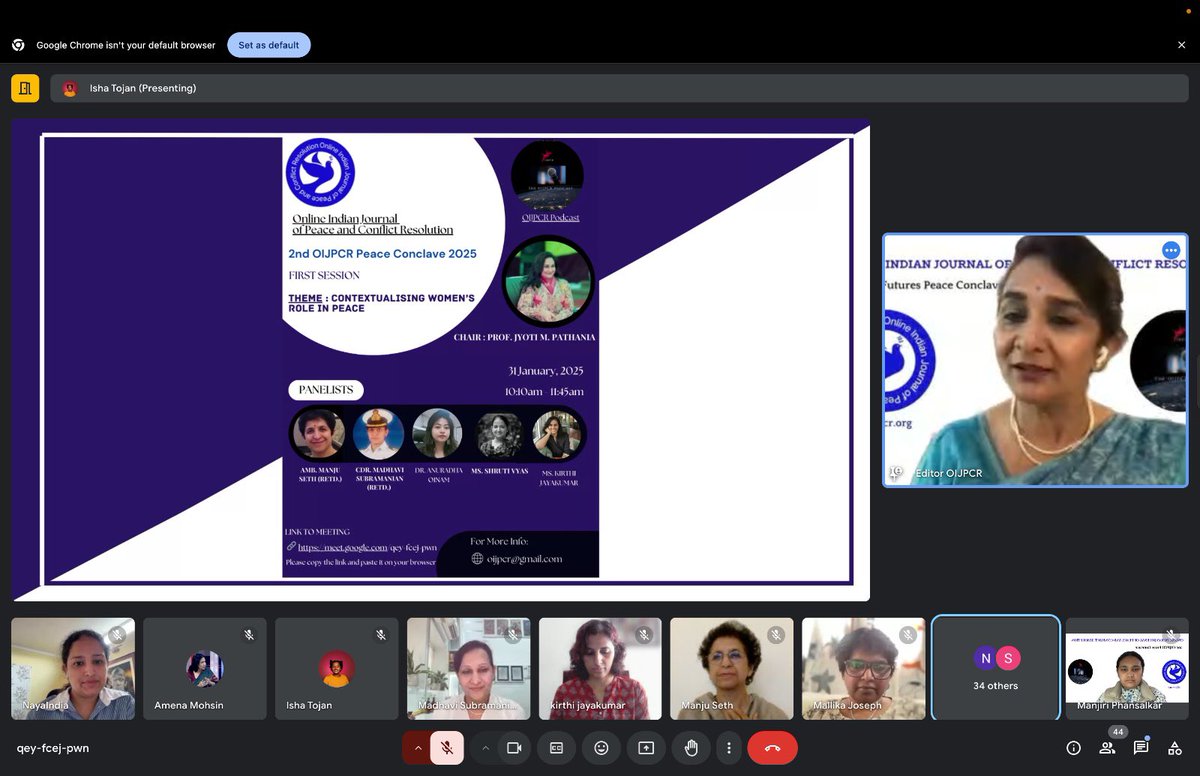The width and height of the screenshot is (1200, 776).
Task: Click the OIJPCR dove logo on slide
Action: [320, 172]
